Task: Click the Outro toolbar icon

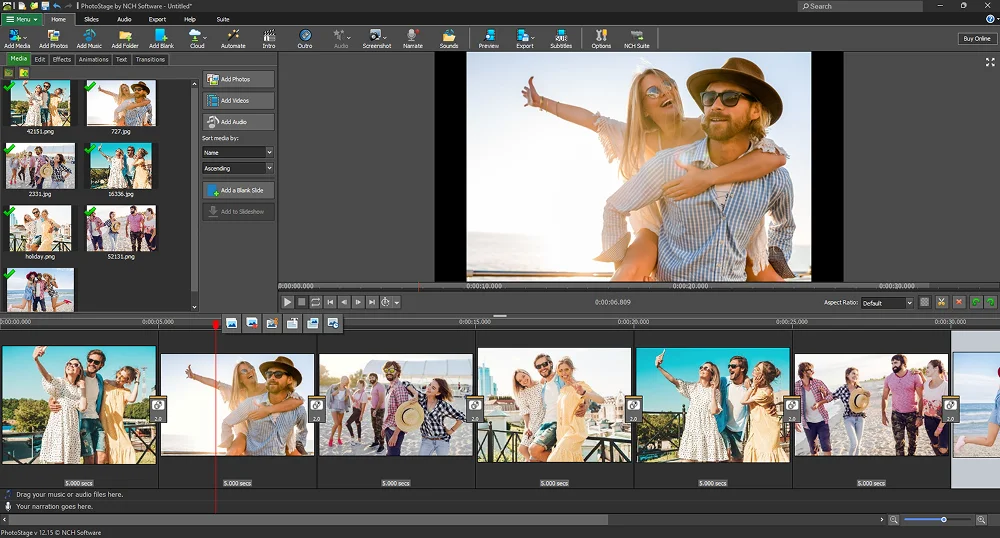Action: tap(305, 38)
